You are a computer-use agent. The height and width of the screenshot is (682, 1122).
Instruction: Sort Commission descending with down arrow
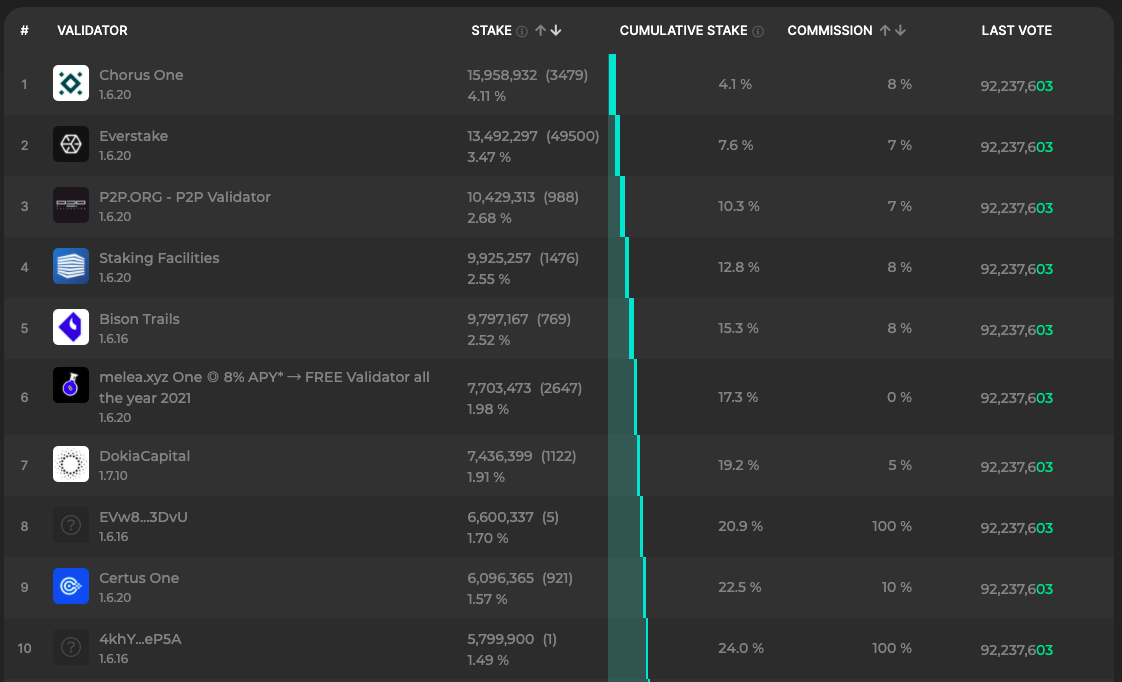pos(900,30)
